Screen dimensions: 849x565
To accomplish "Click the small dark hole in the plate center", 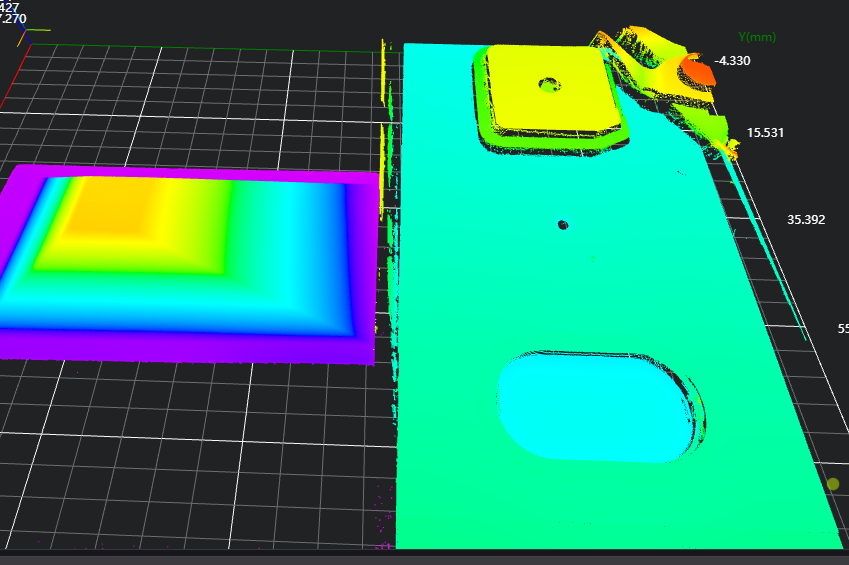I will coord(563,225).
